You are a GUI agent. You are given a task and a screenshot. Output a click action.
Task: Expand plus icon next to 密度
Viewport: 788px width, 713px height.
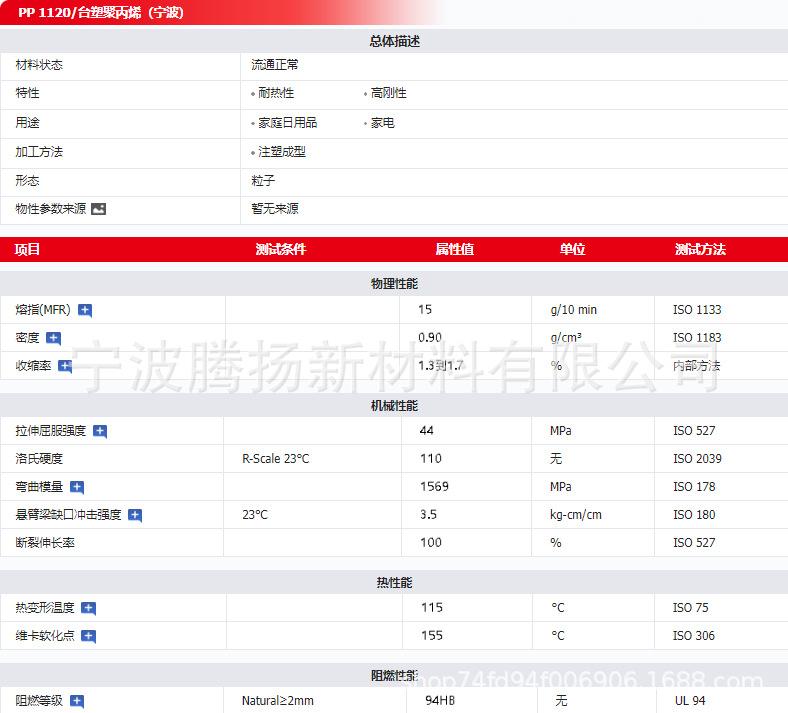pyautogui.click(x=53, y=339)
